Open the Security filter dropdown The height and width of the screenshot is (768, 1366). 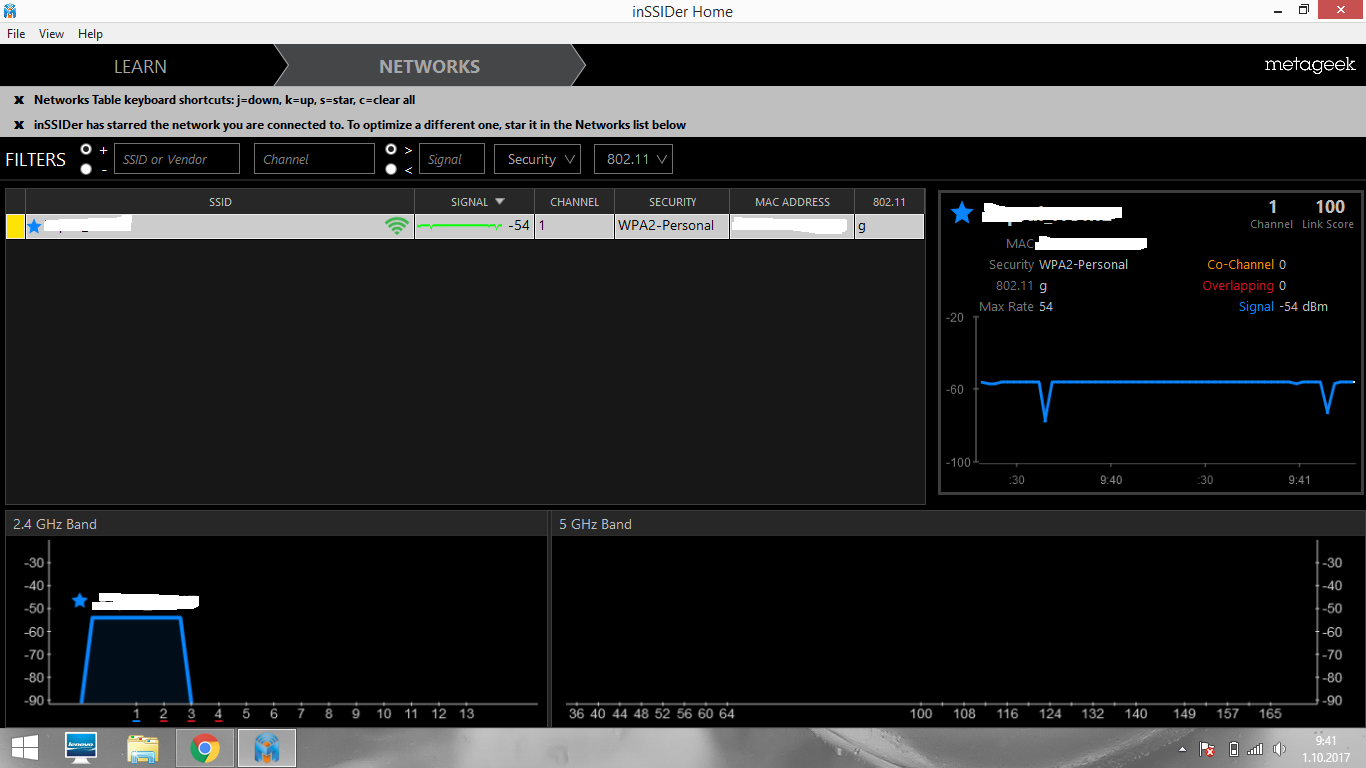point(537,159)
